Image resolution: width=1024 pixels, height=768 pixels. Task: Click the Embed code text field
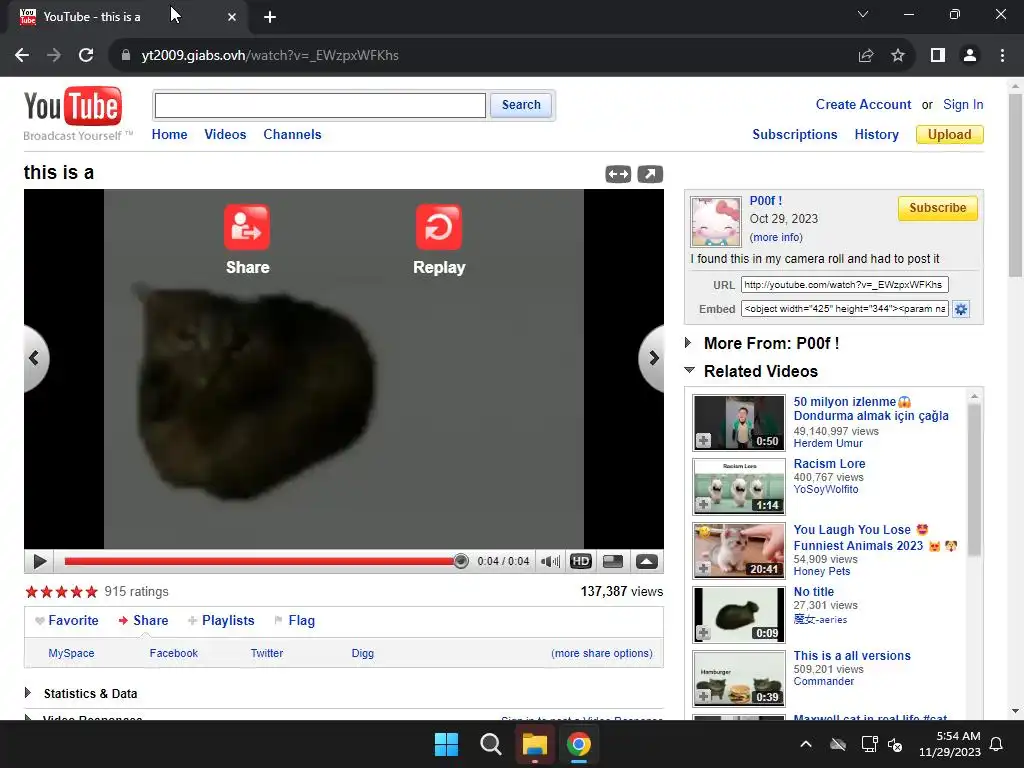coord(844,309)
